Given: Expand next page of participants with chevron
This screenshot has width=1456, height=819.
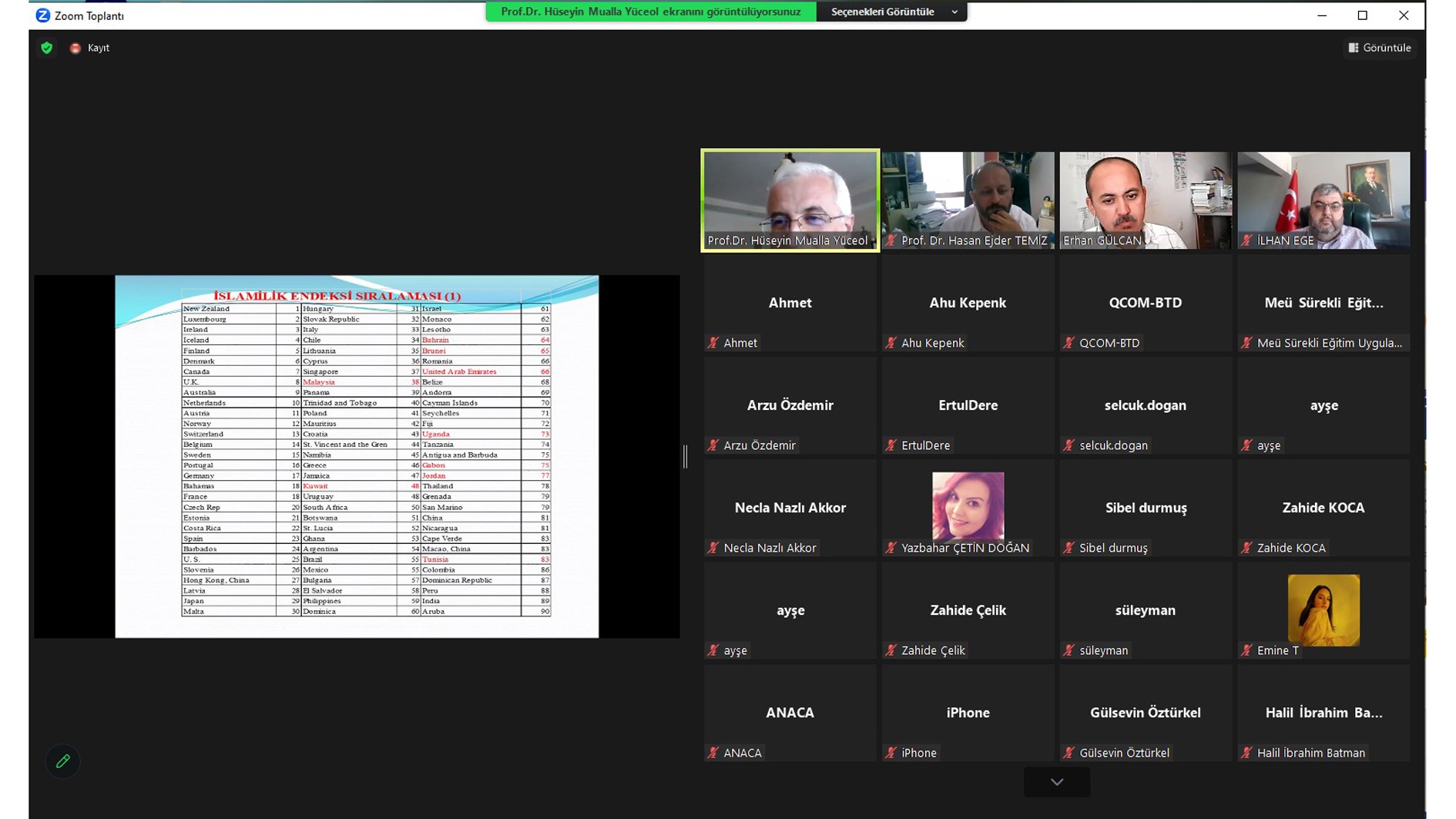Looking at the screenshot, I should pyautogui.click(x=1056, y=782).
